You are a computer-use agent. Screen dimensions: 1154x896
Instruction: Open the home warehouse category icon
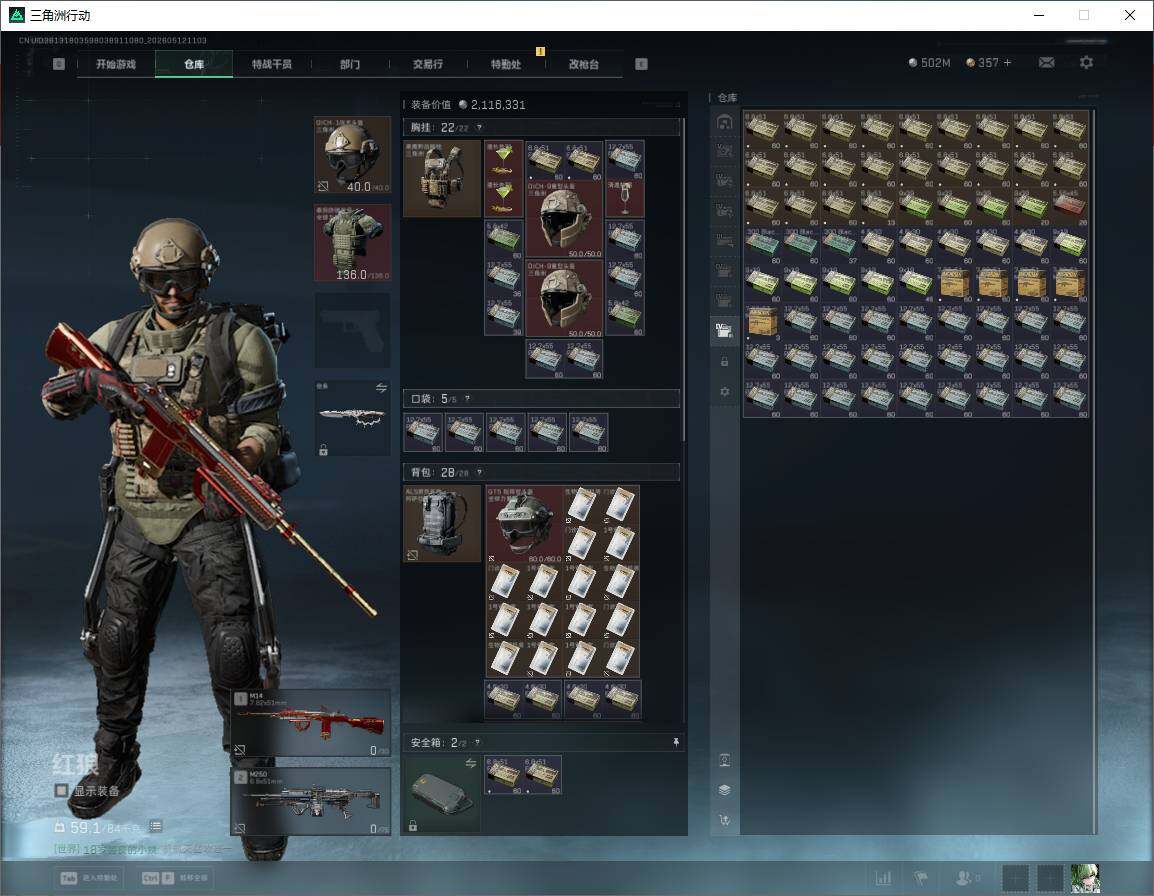[725, 122]
